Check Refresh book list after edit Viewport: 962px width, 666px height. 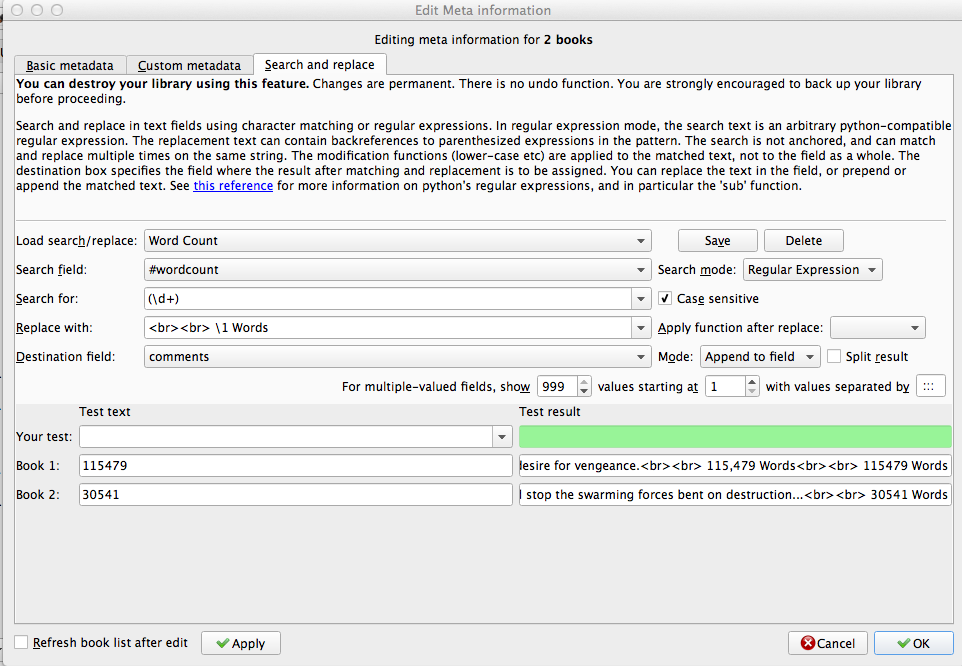(22, 643)
